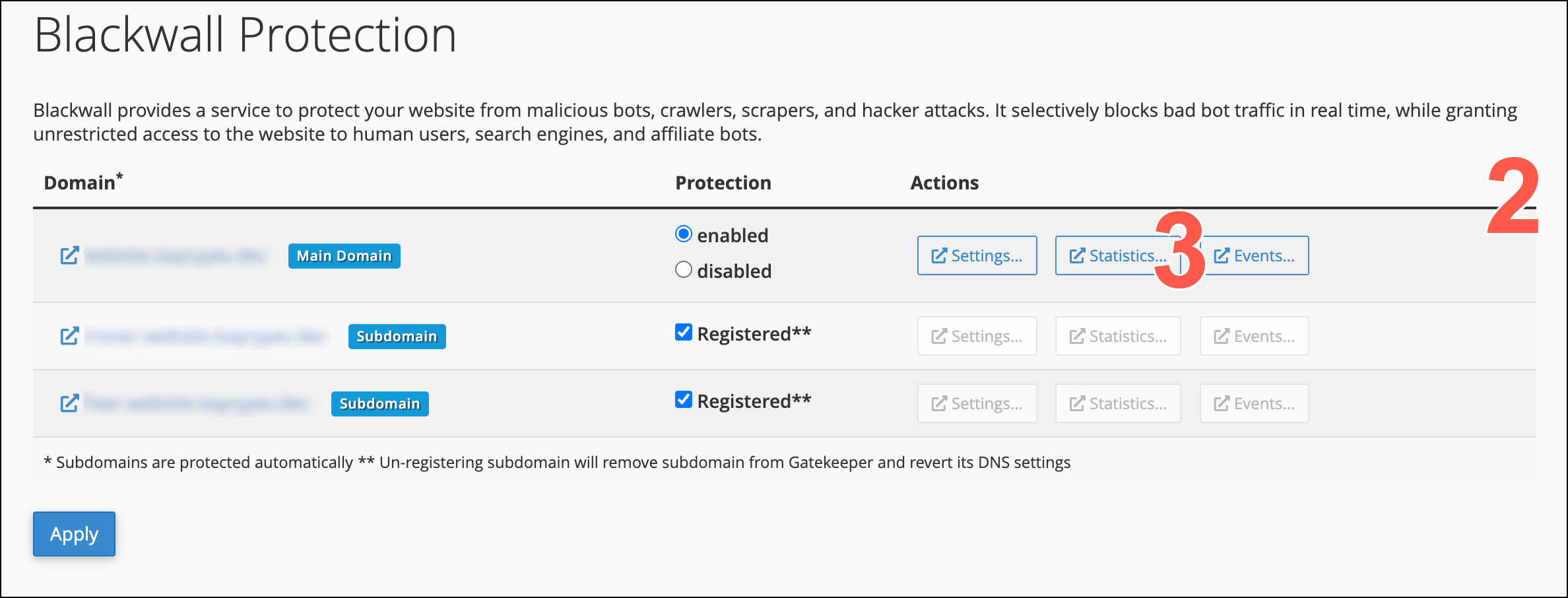
Task: Click the blurred main domain name link
Action: tap(176, 255)
